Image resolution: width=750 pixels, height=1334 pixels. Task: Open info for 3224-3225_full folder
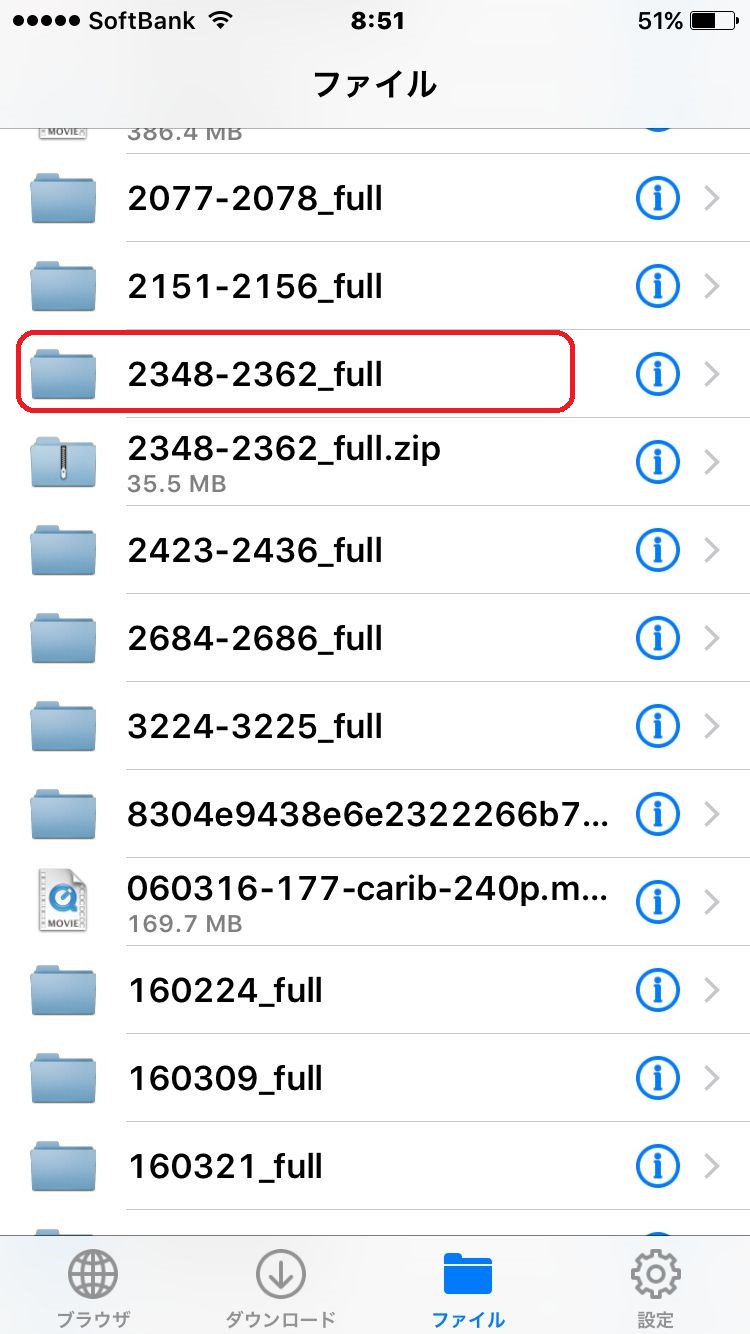point(658,727)
